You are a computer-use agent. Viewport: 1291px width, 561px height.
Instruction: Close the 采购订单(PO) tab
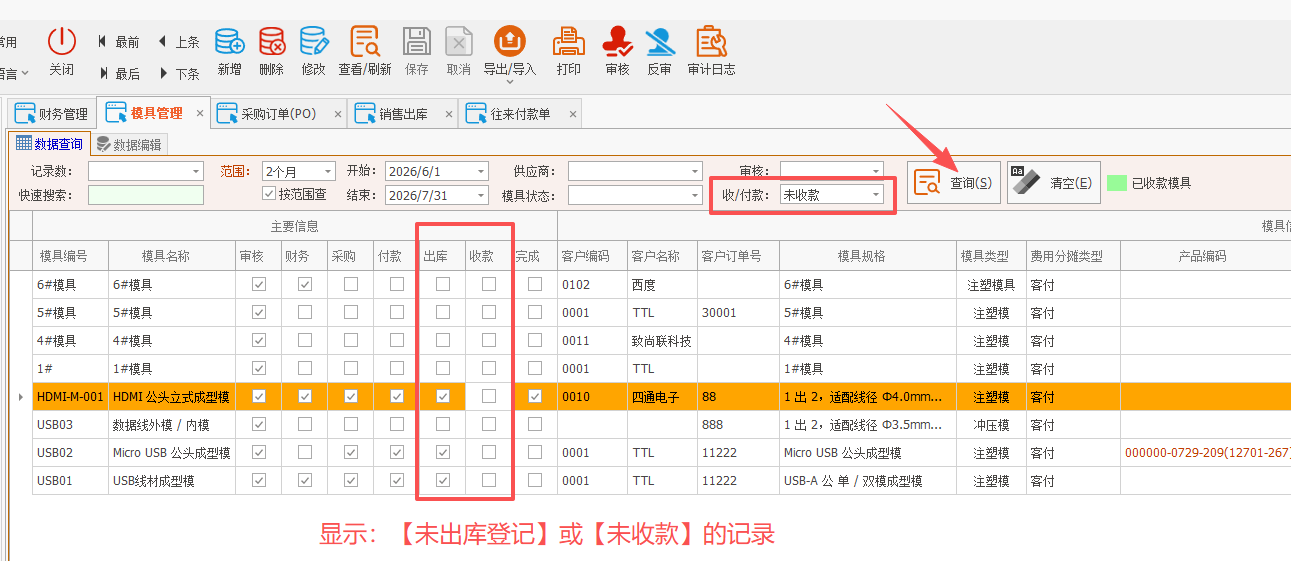(337, 114)
